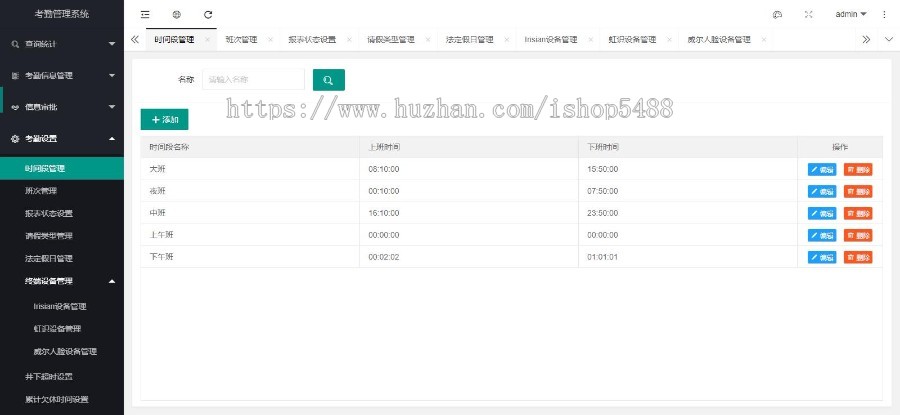Open 班次管理 in the sidebar

pyautogui.click(x=62, y=191)
